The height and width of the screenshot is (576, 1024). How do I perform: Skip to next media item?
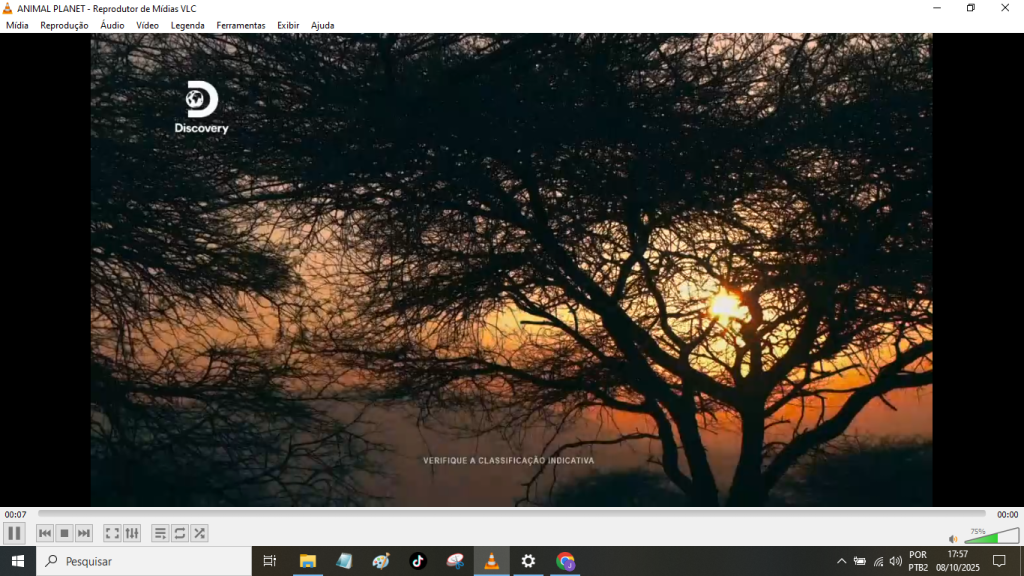pyautogui.click(x=84, y=533)
